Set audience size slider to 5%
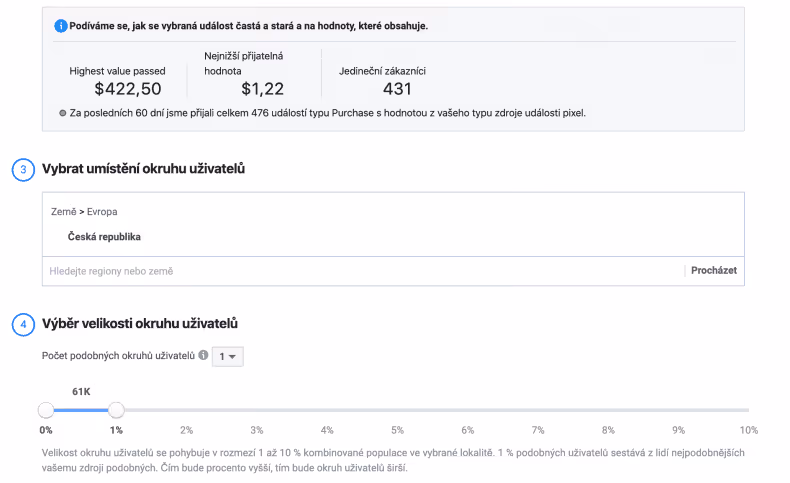 [x=397, y=409]
